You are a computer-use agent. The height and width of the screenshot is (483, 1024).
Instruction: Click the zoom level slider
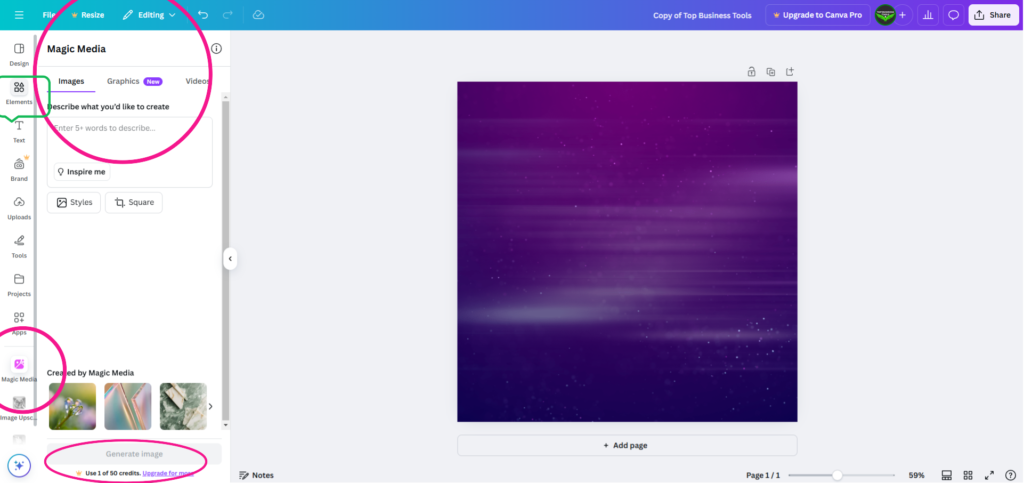click(838, 475)
